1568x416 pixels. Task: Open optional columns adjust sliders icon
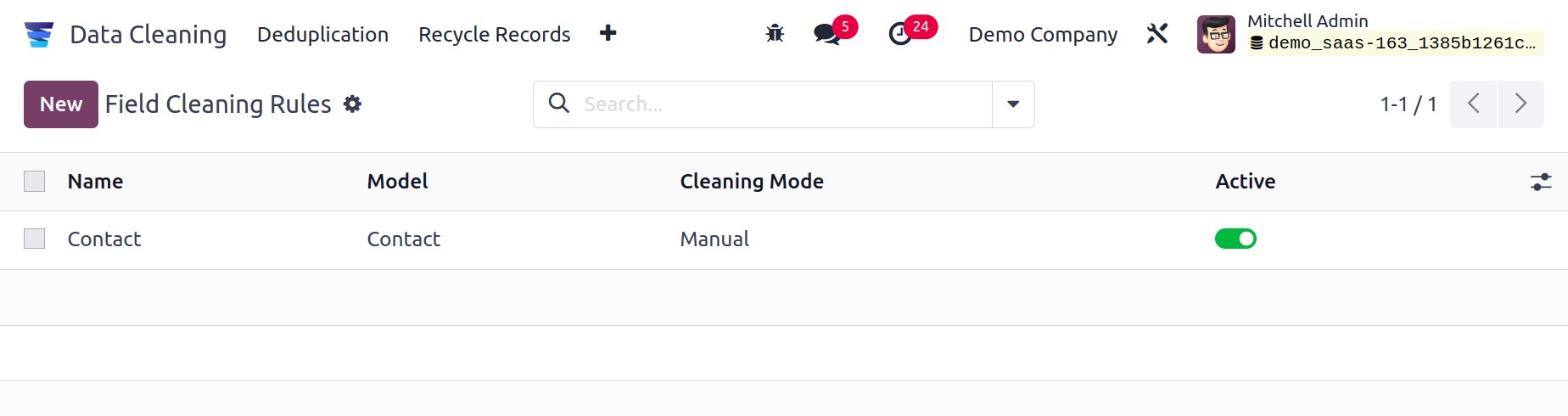[x=1541, y=182]
